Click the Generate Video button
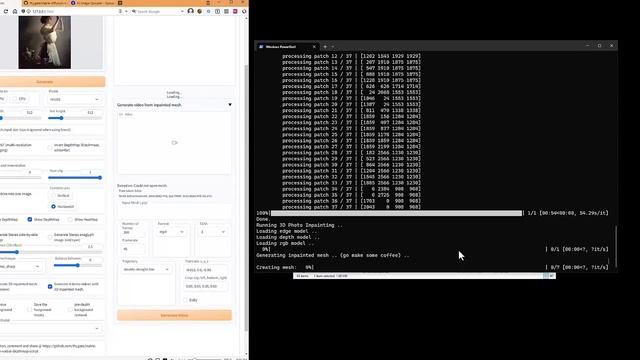The height and width of the screenshot is (360, 640). (174, 315)
